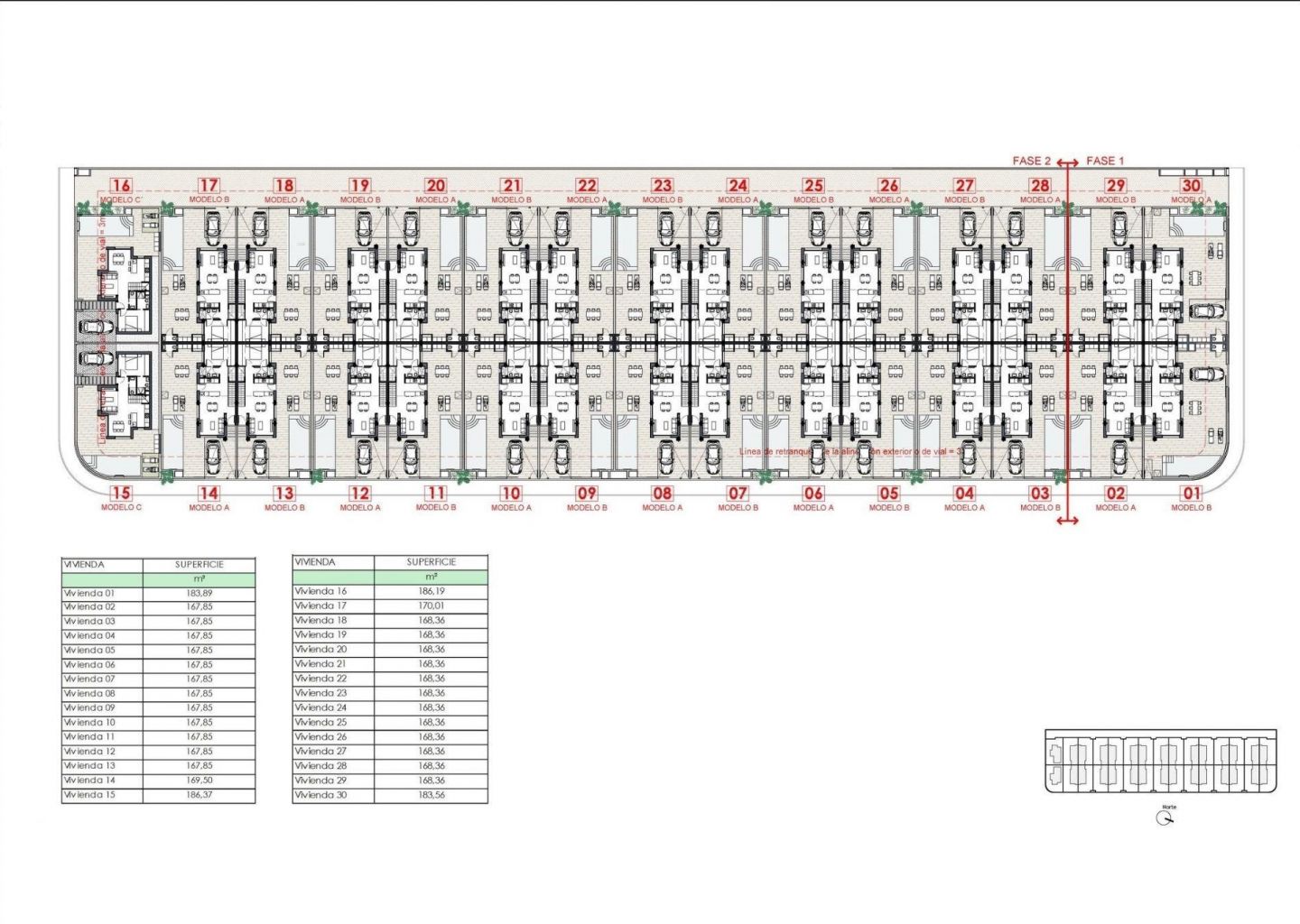The width and height of the screenshot is (1300, 924).
Task: Click the FASE 1 label
Action: pyautogui.click(x=1105, y=161)
